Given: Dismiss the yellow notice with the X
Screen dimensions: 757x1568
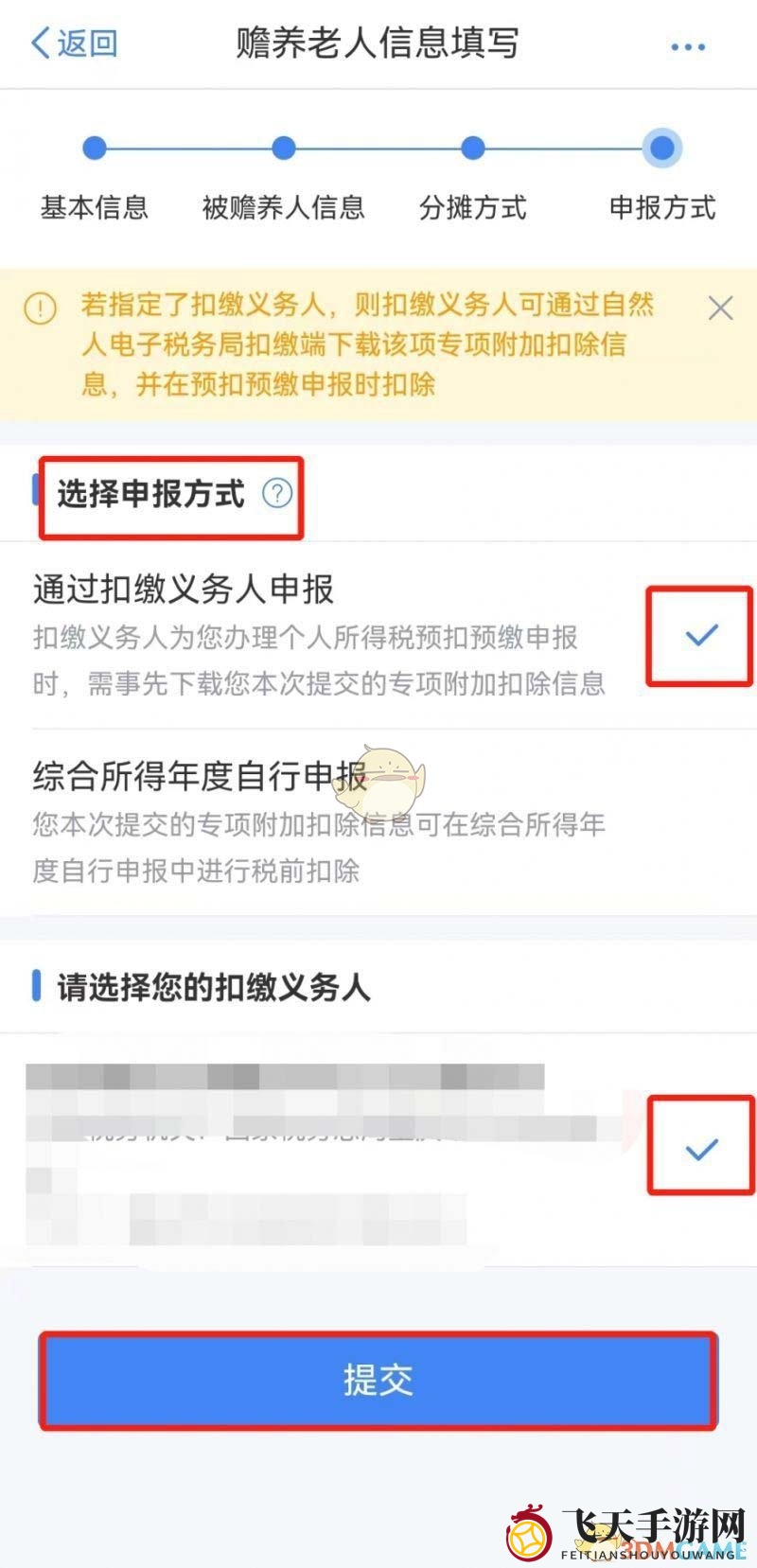Looking at the screenshot, I should click(x=720, y=308).
